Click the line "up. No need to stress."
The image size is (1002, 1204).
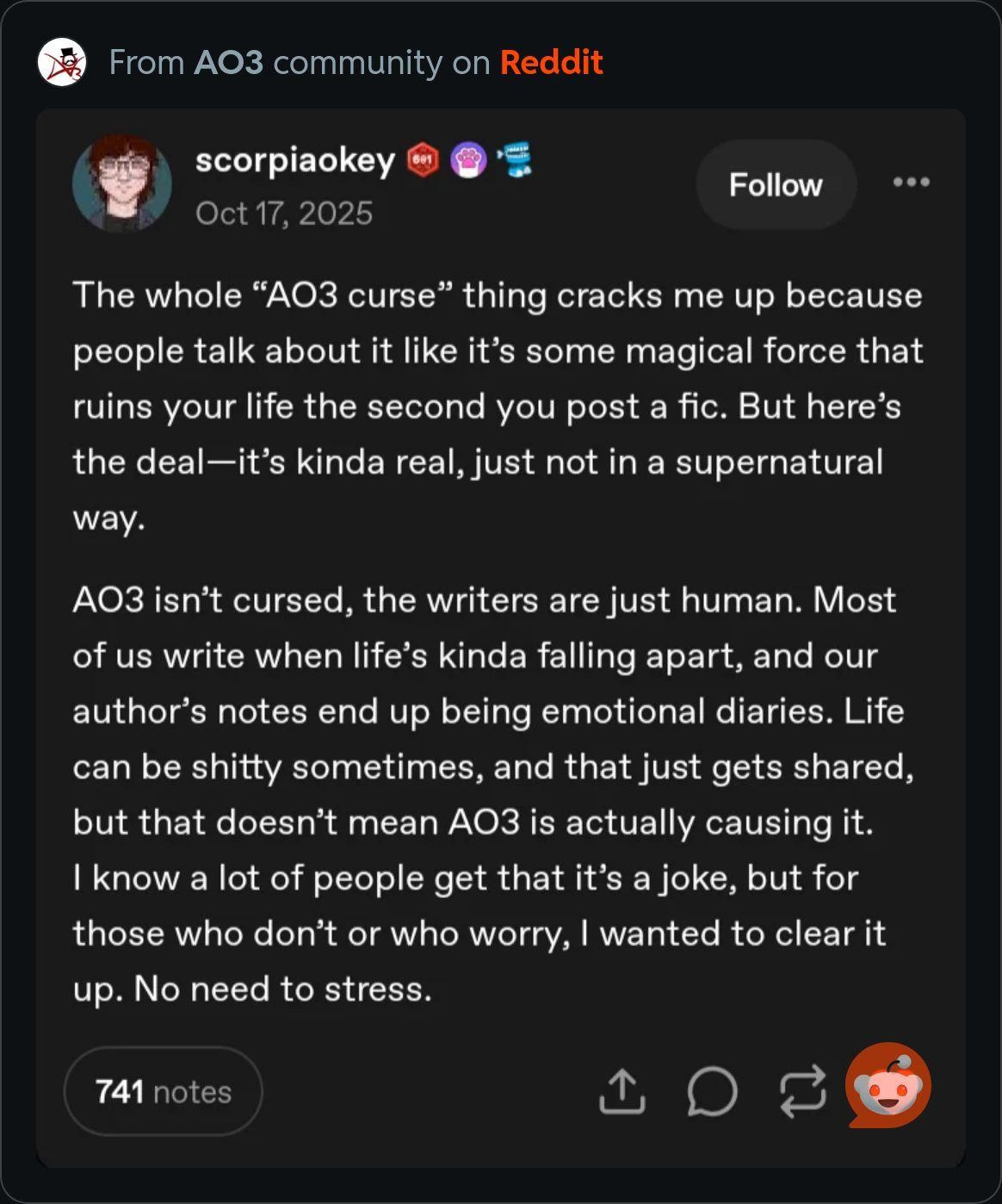click(x=252, y=989)
